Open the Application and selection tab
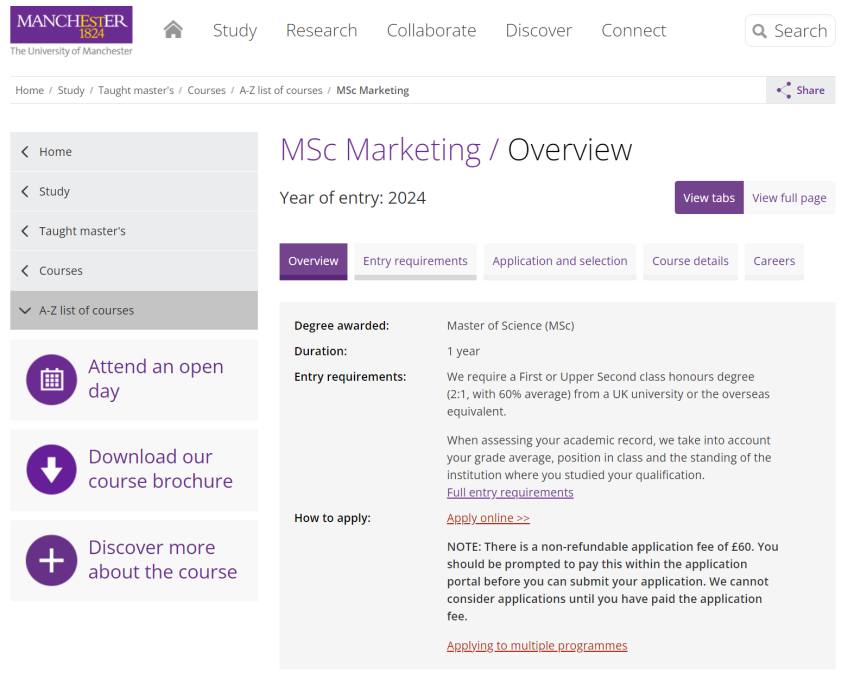867x685 pixels. coord(560,262)
